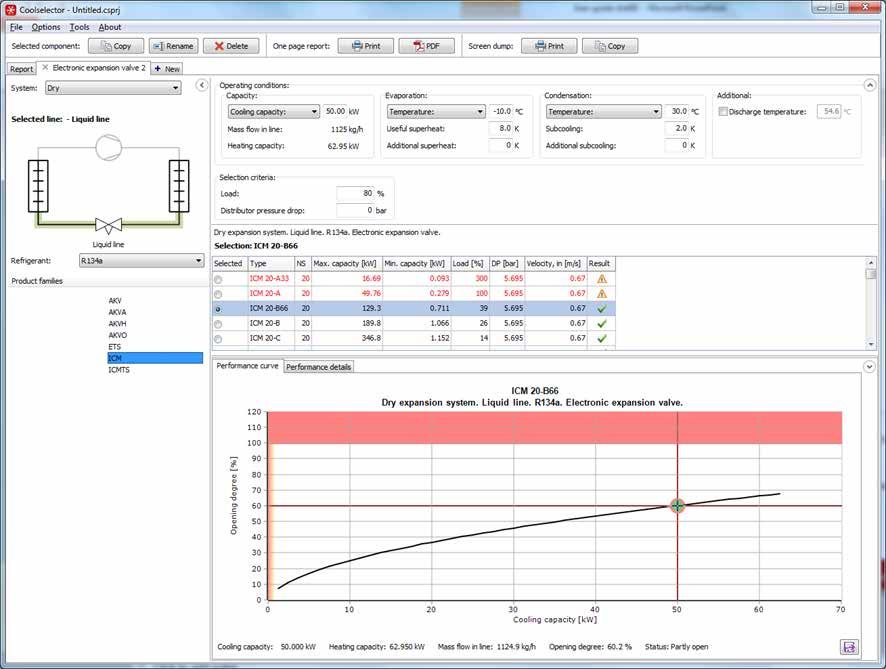The width and height of the screenshot is (886, 669).
Task: Open the System dropdown showing Dry
Action: [x=113, y=88]
